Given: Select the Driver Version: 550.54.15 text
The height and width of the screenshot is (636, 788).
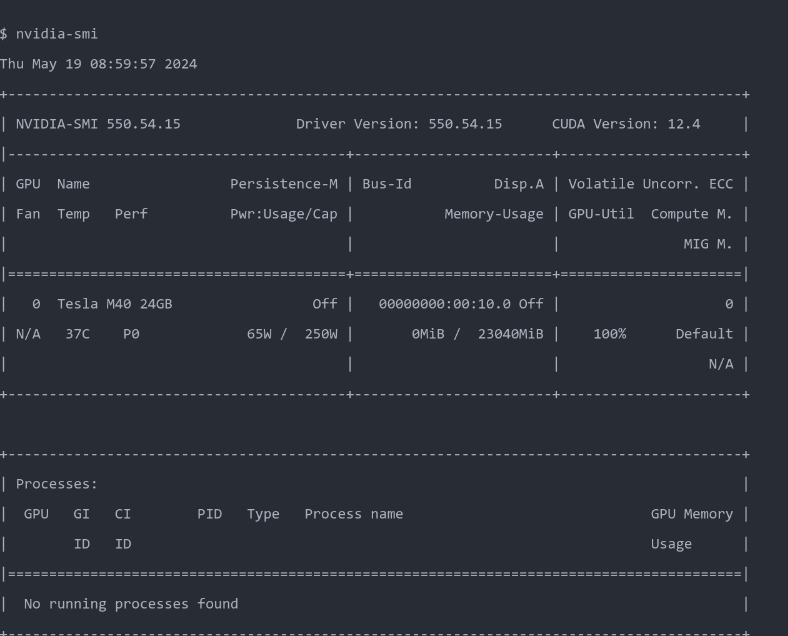Looking at the screenshot, I should point(399,124).
